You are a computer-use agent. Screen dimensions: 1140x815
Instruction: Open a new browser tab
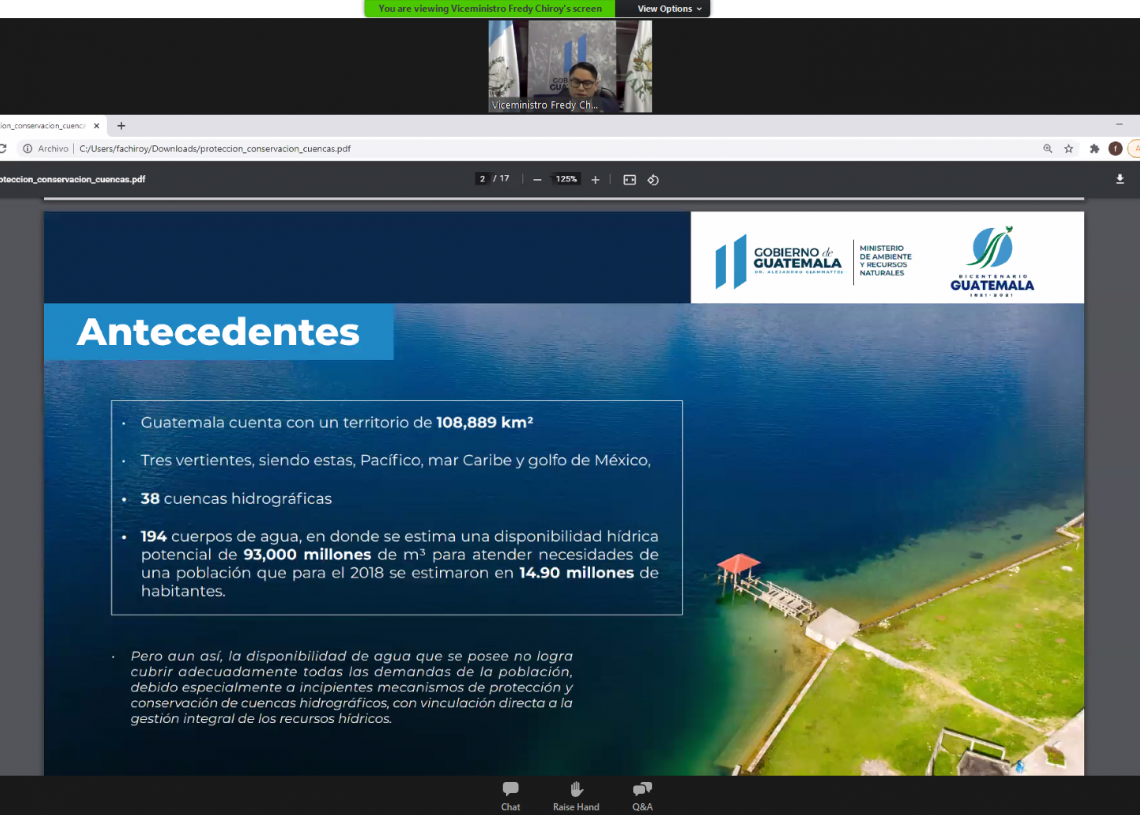coord(121,126)
